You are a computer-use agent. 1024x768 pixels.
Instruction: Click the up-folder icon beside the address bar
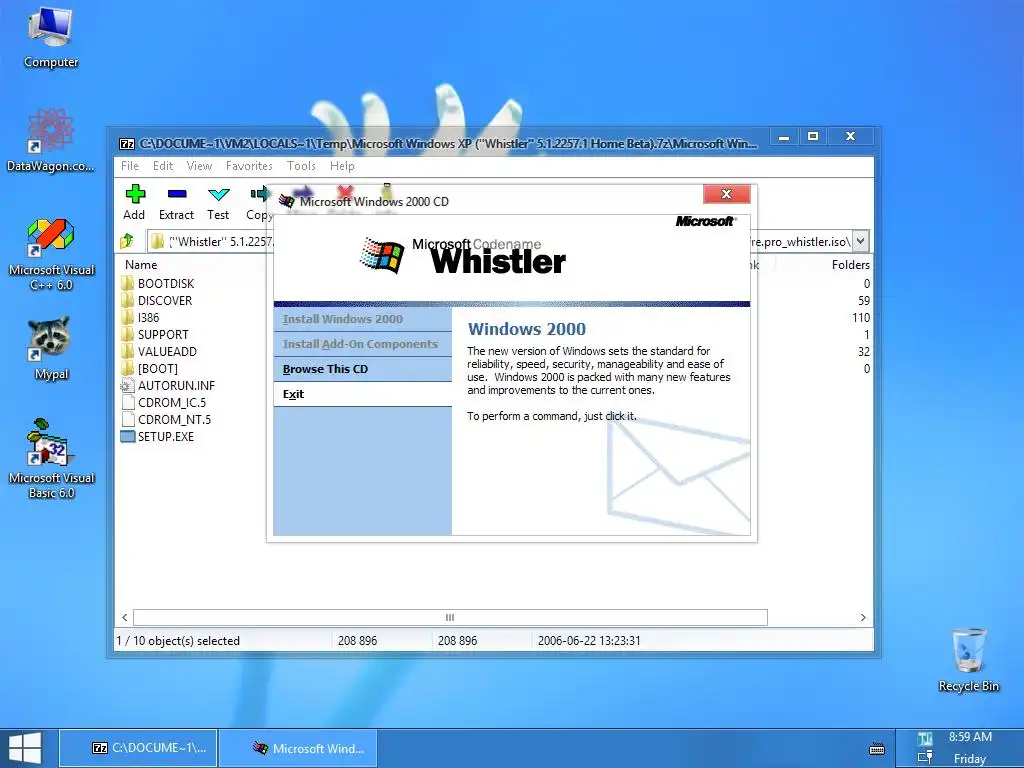(127, 241)
